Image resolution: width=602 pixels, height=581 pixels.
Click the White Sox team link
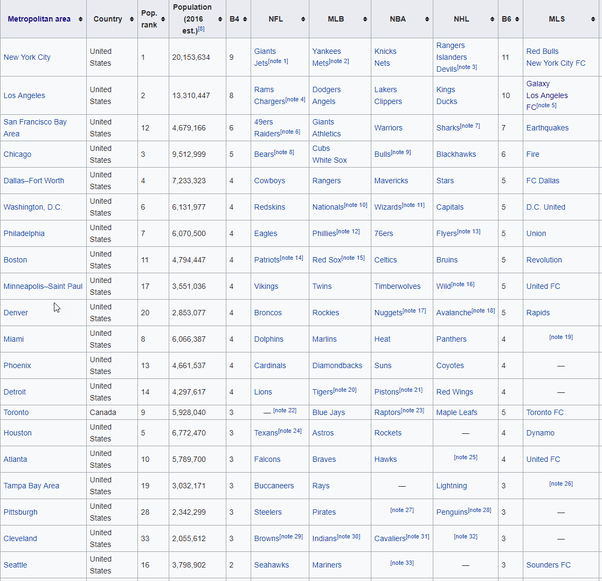330,161
